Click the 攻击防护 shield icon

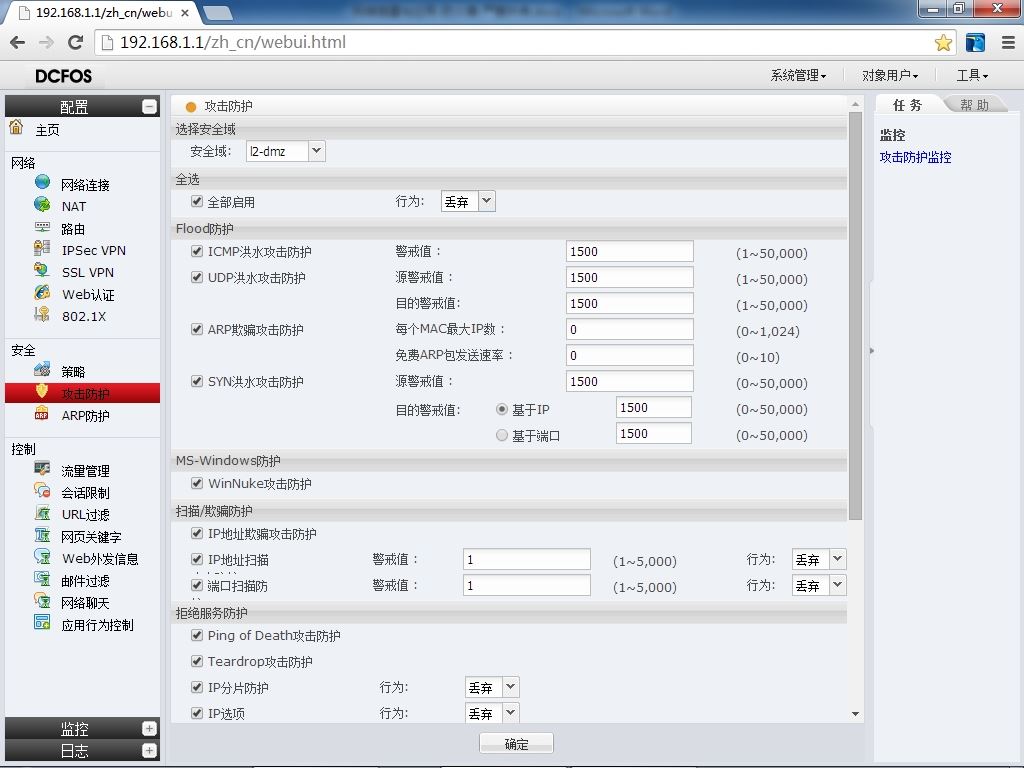(42, 391)
